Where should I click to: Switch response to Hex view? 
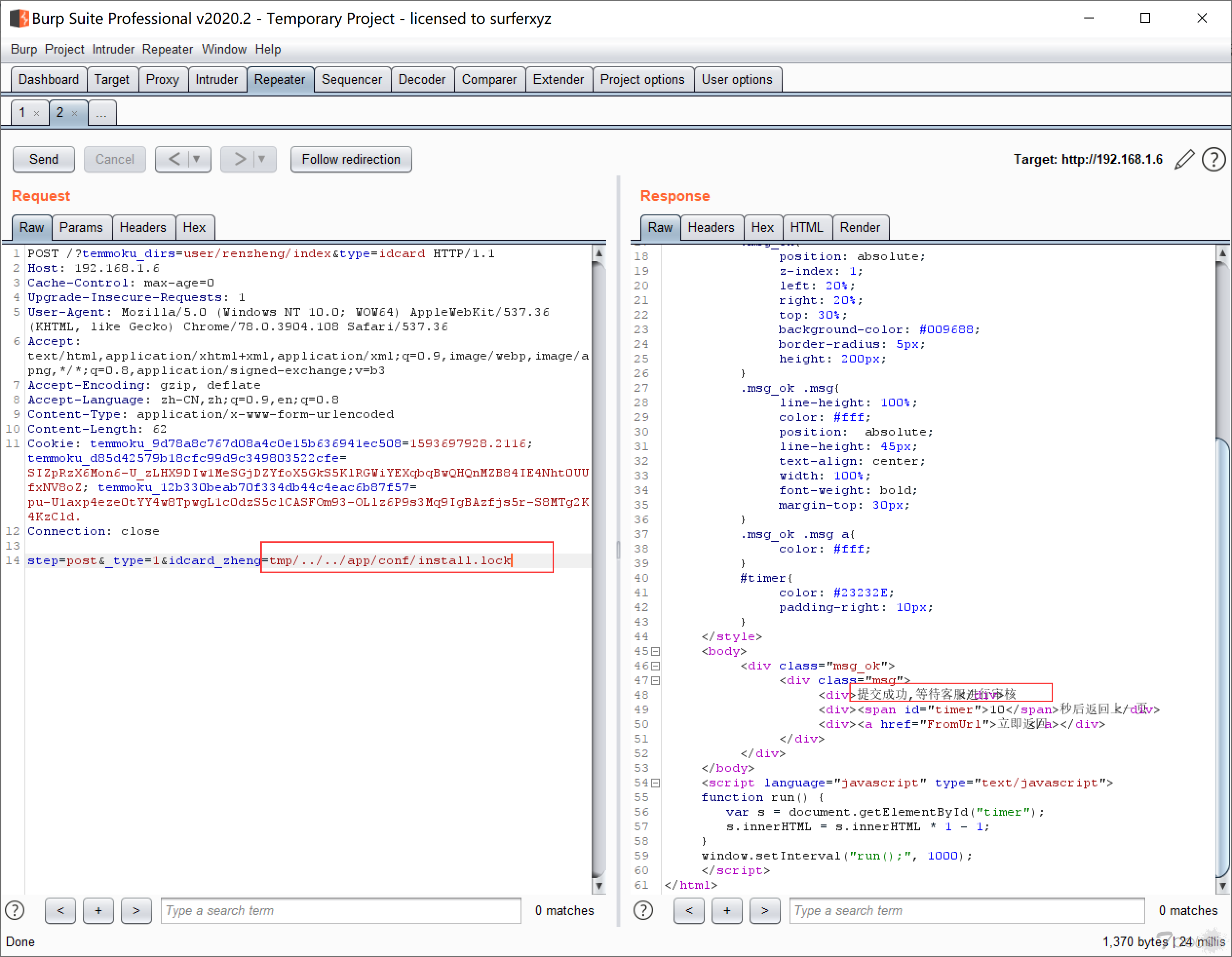763,228
